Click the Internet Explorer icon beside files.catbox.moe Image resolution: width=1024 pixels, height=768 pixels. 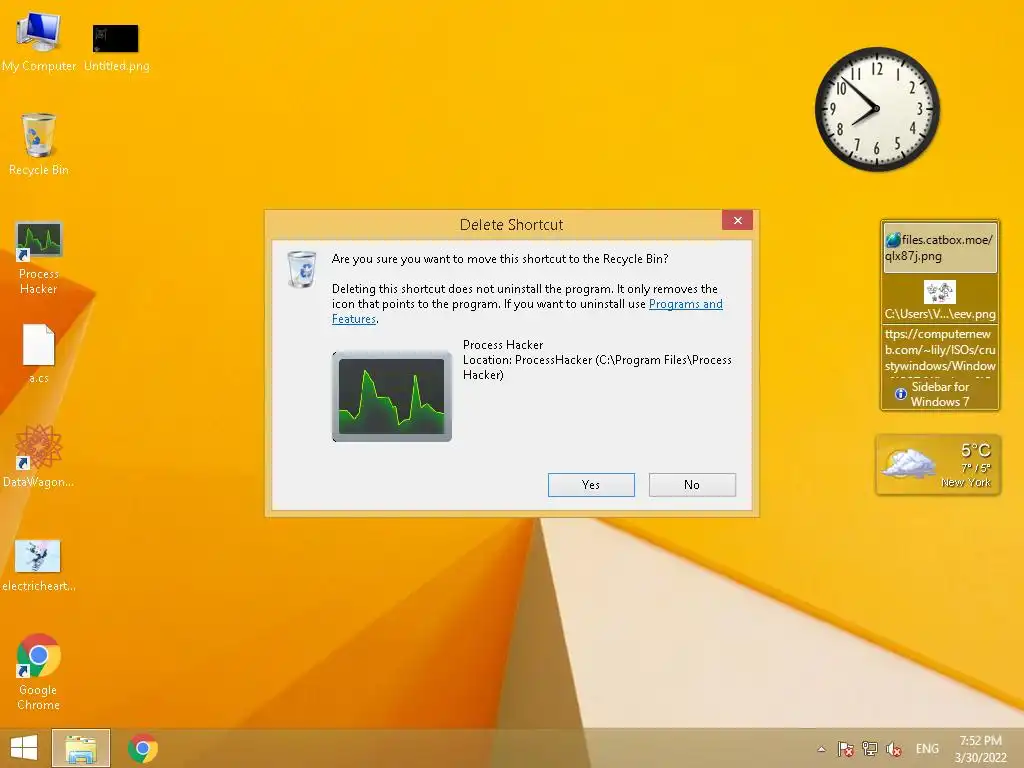893,240
